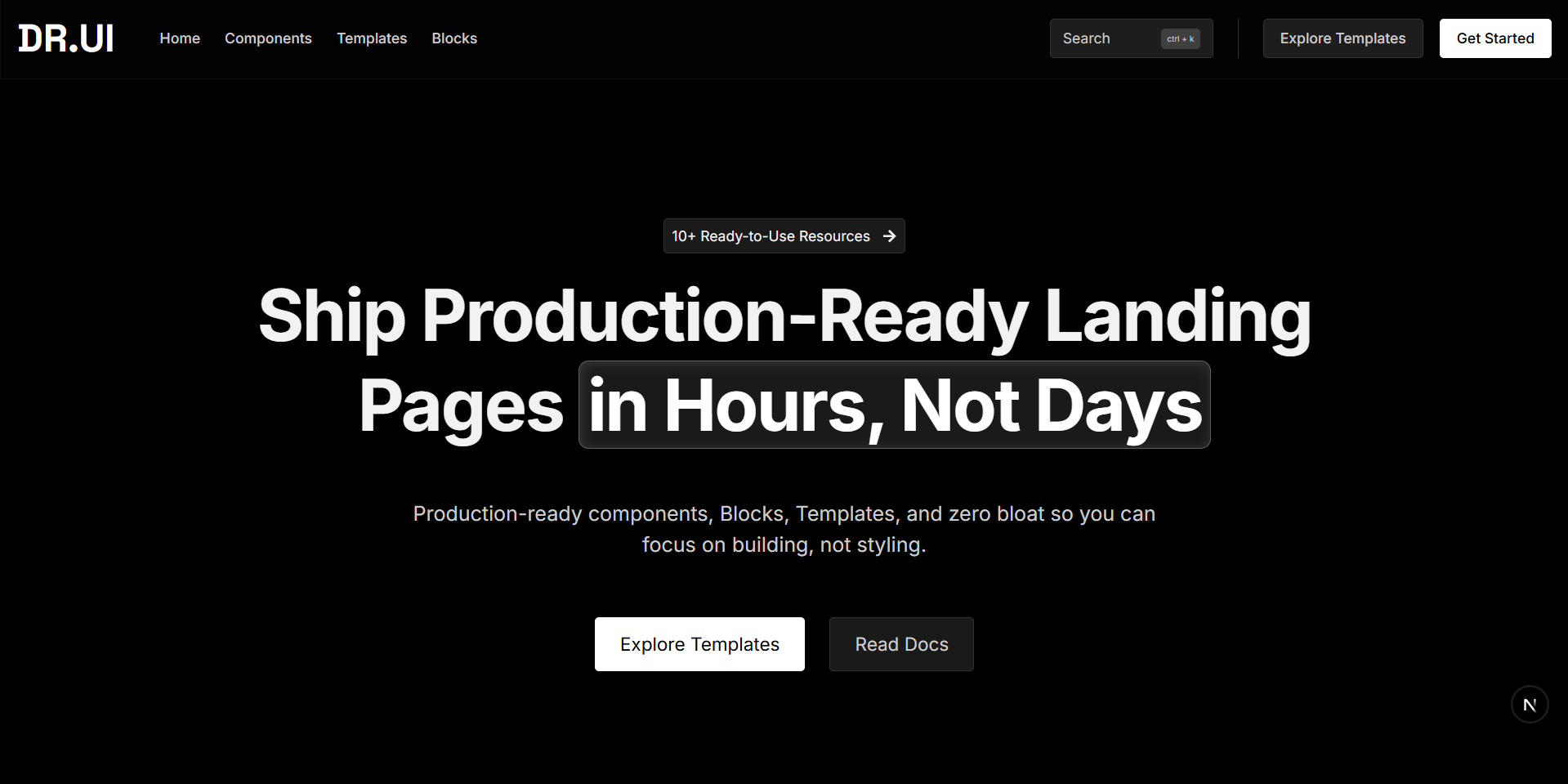
Task: Click the highlighted 'in Hours, Not Days' text
Action: click(894, 405)
